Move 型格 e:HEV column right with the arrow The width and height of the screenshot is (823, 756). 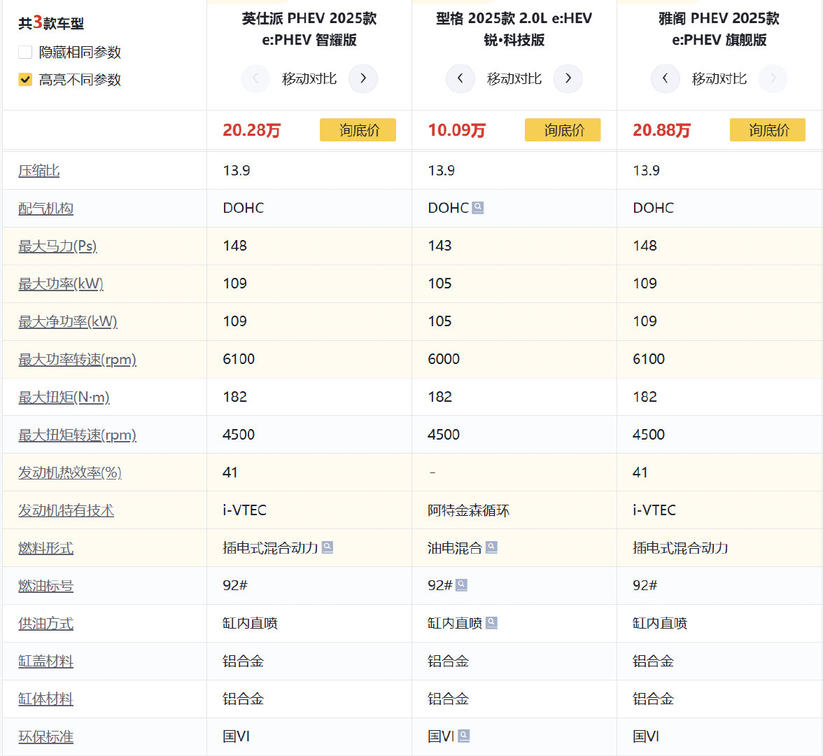[x=568, y=79]
